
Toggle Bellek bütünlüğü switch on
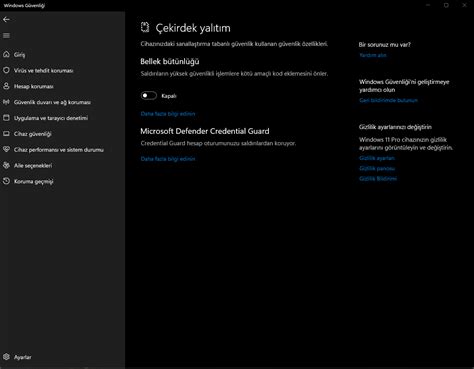tap(149, 96)
